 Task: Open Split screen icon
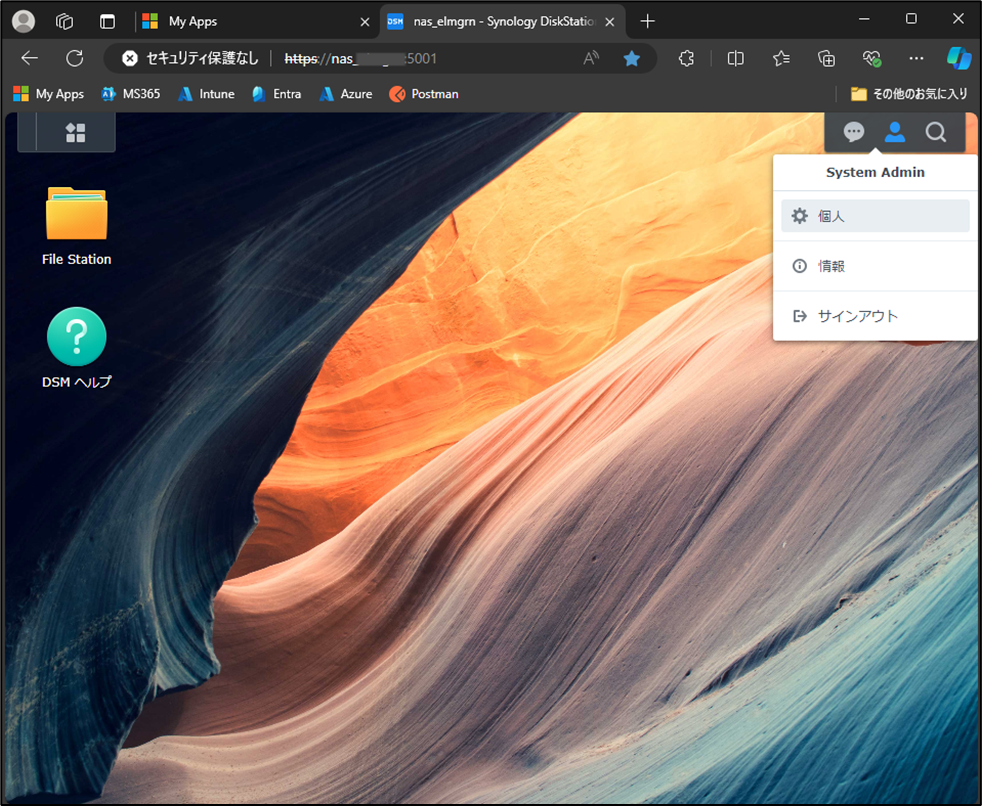[736, 59]
